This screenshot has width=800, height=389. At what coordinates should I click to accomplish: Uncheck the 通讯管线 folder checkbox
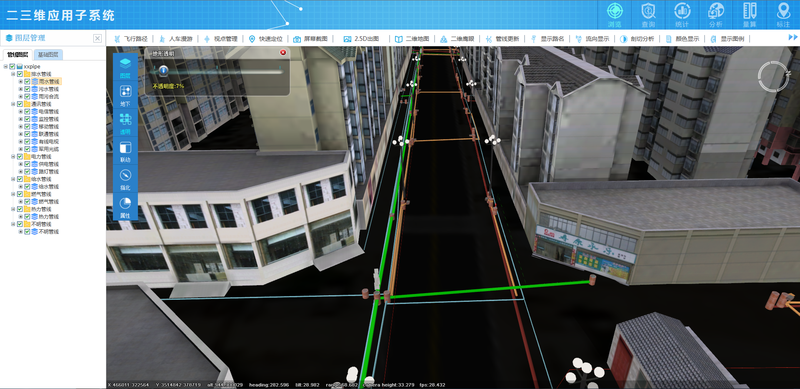(20, 104)
